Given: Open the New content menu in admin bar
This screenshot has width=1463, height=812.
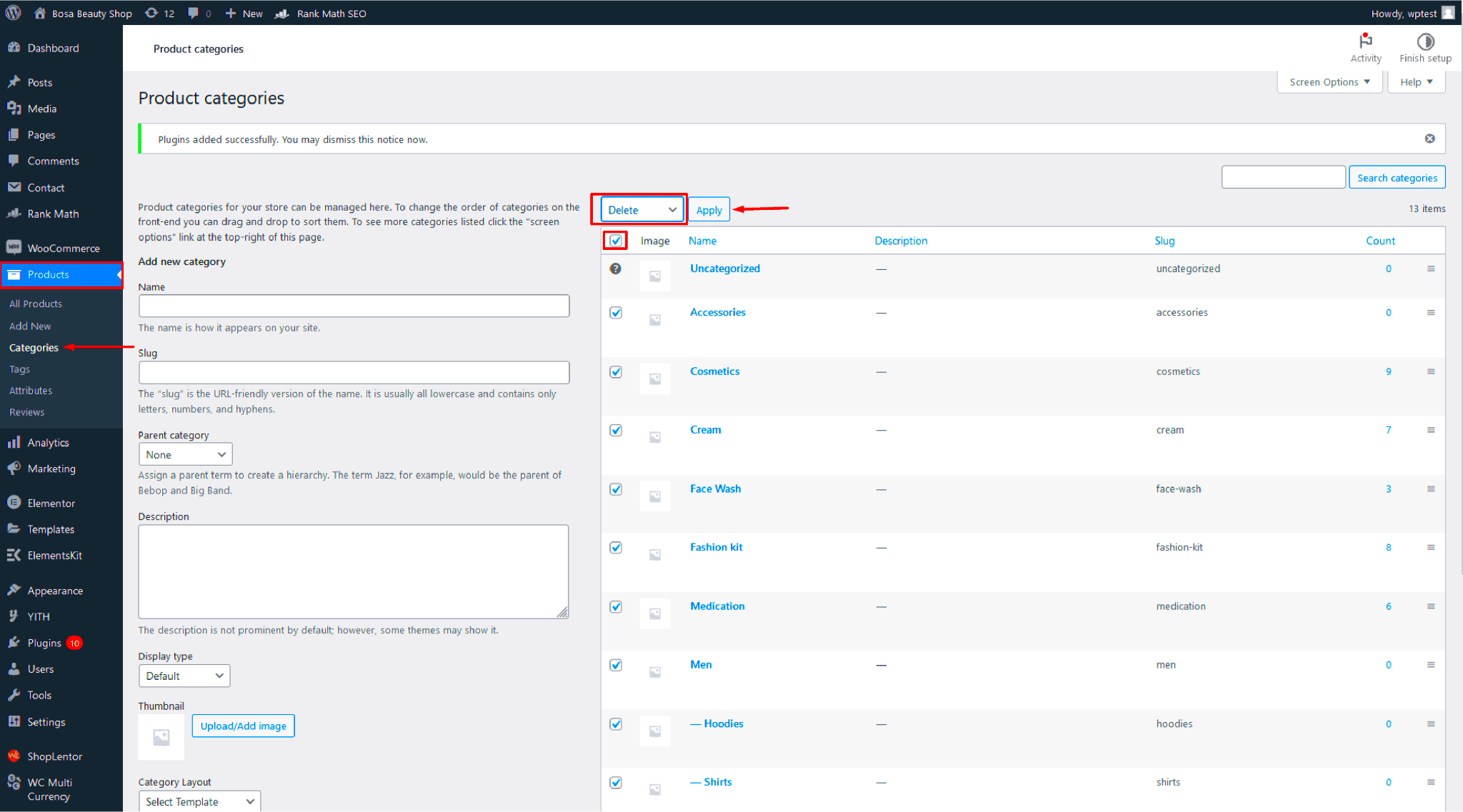Looking at the screenshot, I should 244,13.
